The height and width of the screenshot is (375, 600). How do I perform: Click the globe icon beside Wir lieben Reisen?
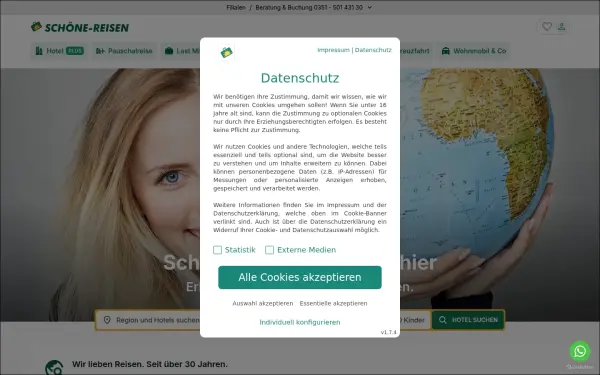pyautogui.click(x=54, y=367)
